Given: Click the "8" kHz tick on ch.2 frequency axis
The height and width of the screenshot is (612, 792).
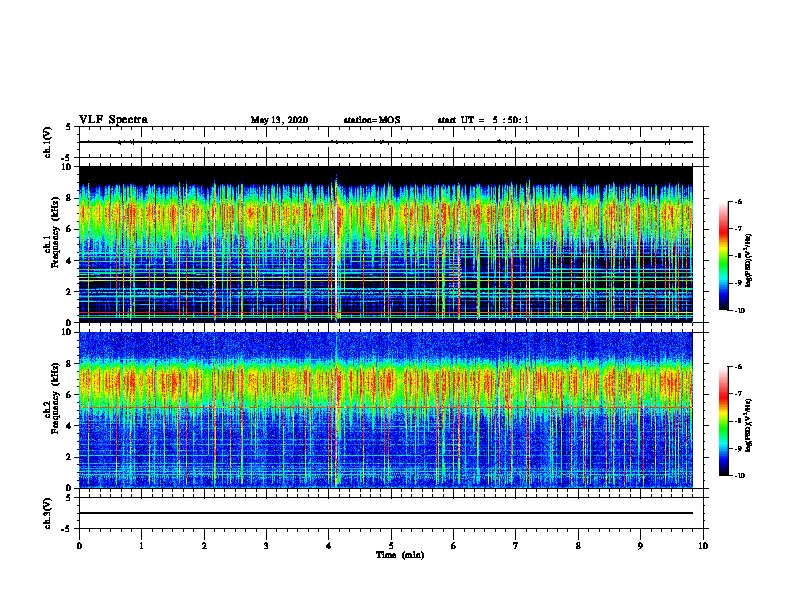Looking at the screenshot, I should click(x=70, y=364).
